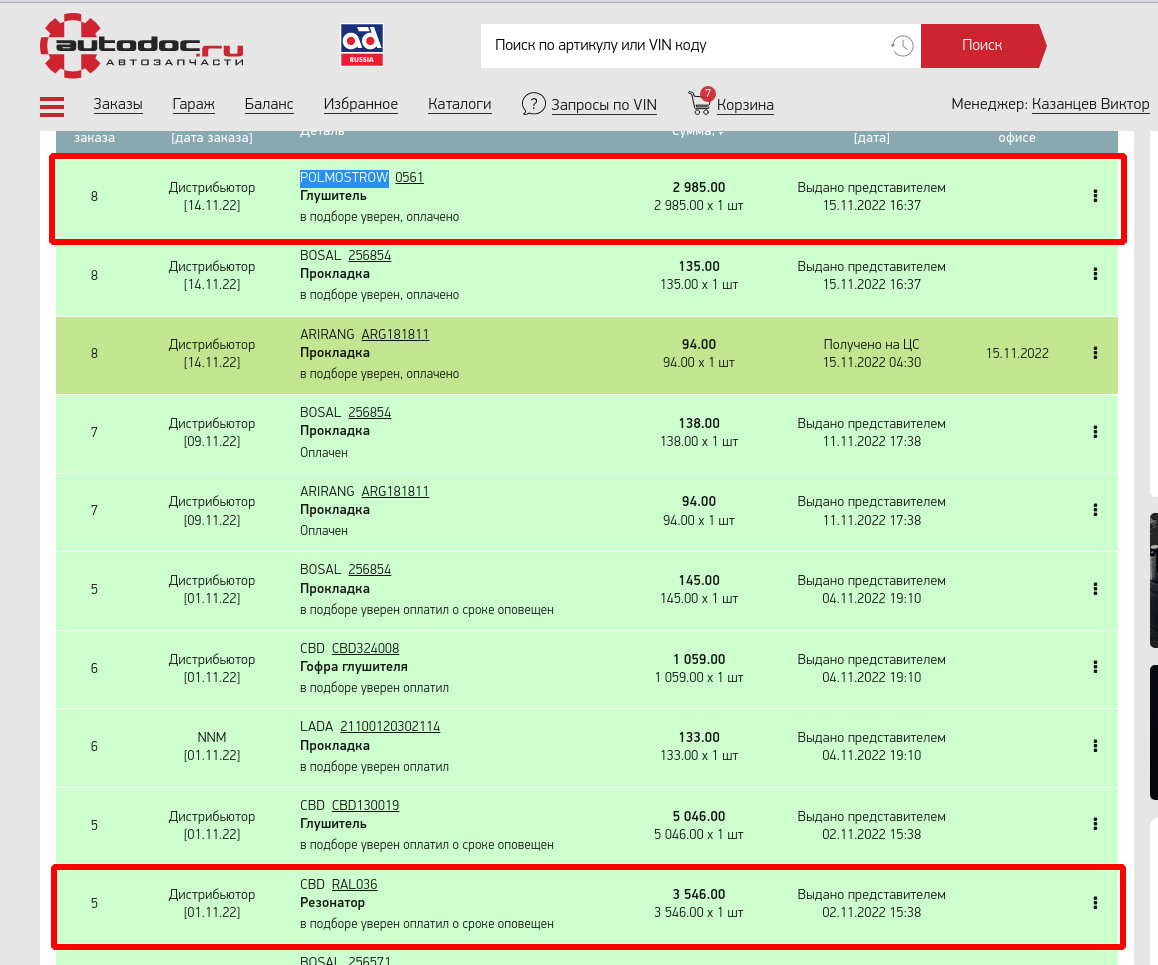1158x965 pixels.
Task: Click manager name Казанцев Виктор
Action: point(1090,104)
